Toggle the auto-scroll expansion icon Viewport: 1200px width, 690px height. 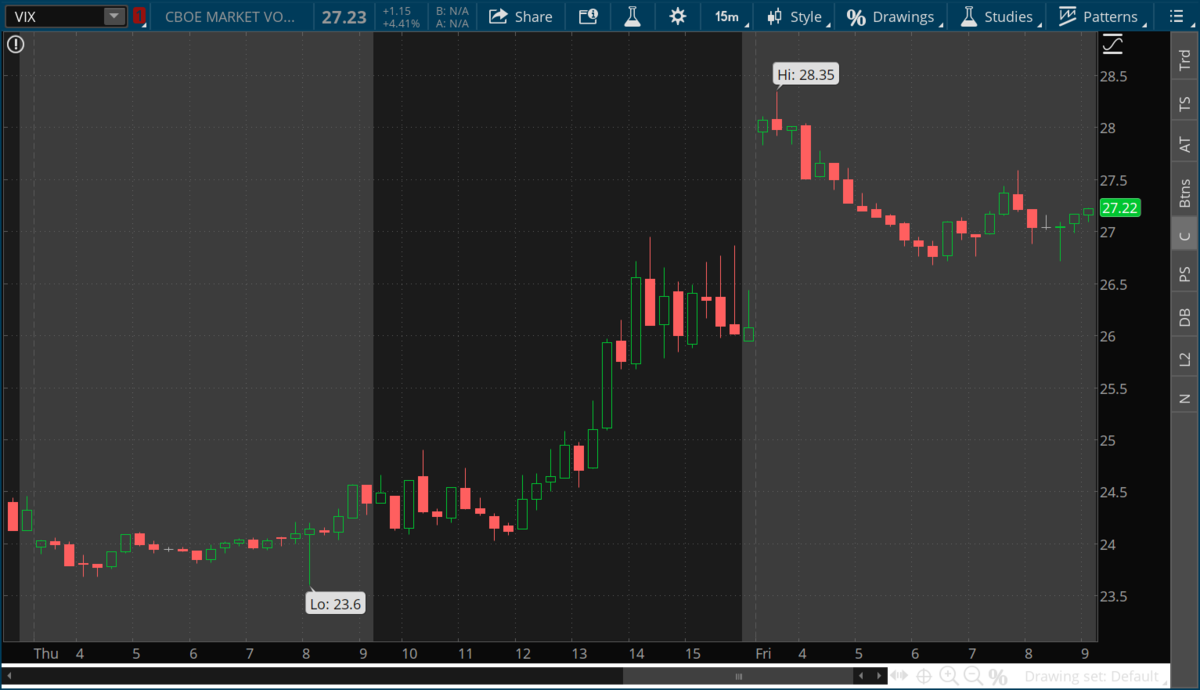[901, 677]
